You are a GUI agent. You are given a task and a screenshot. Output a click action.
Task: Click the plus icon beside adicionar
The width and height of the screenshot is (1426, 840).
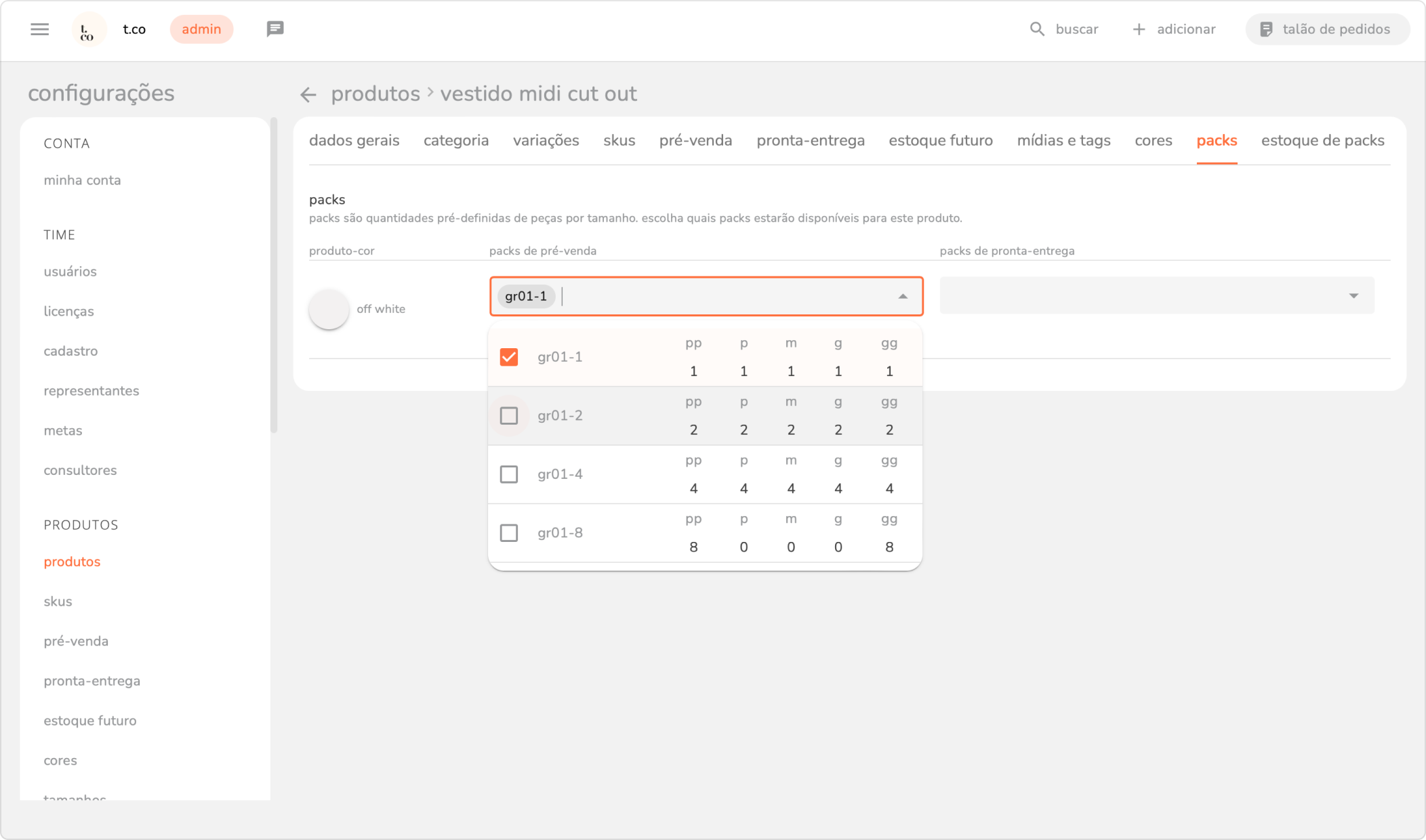[1139, 29]
